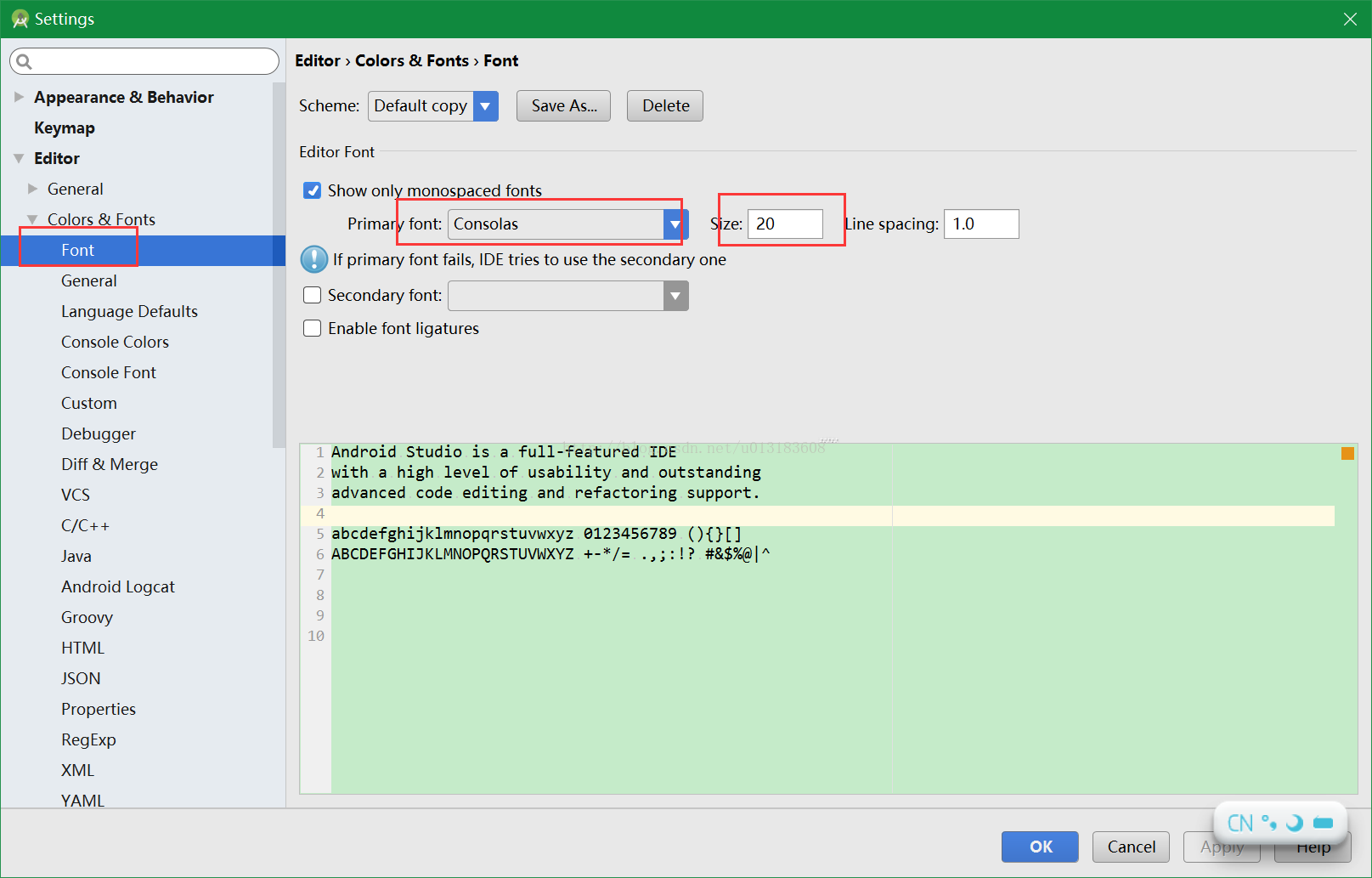The image size is (1372, 878).
Task: Enable font ligatures checkbox
Action: click(313, 328)
